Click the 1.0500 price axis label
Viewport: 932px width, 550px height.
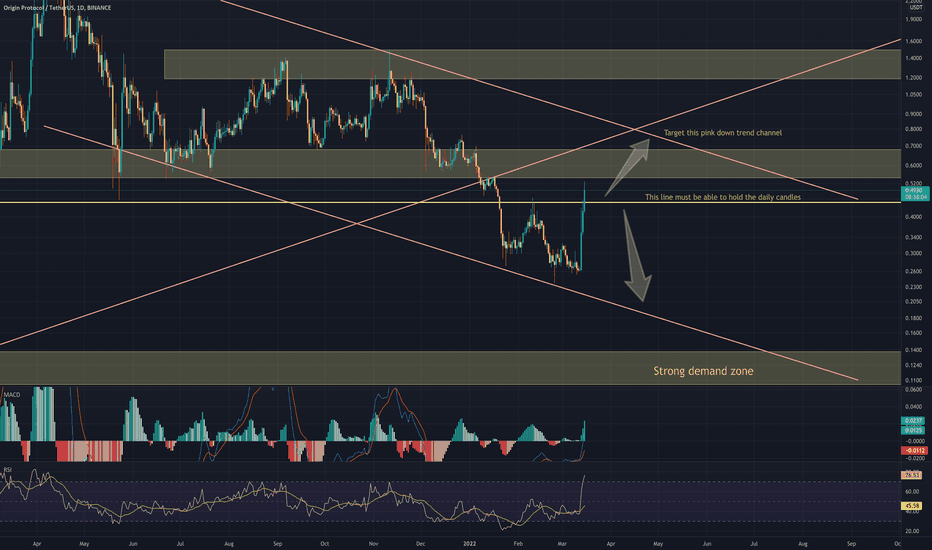click(914, 95)
